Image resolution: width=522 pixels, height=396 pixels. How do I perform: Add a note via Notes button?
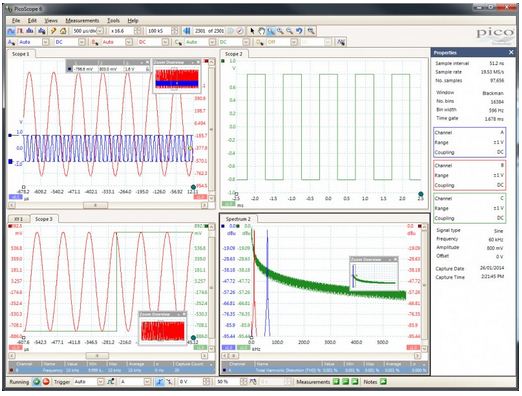[383, 382]
